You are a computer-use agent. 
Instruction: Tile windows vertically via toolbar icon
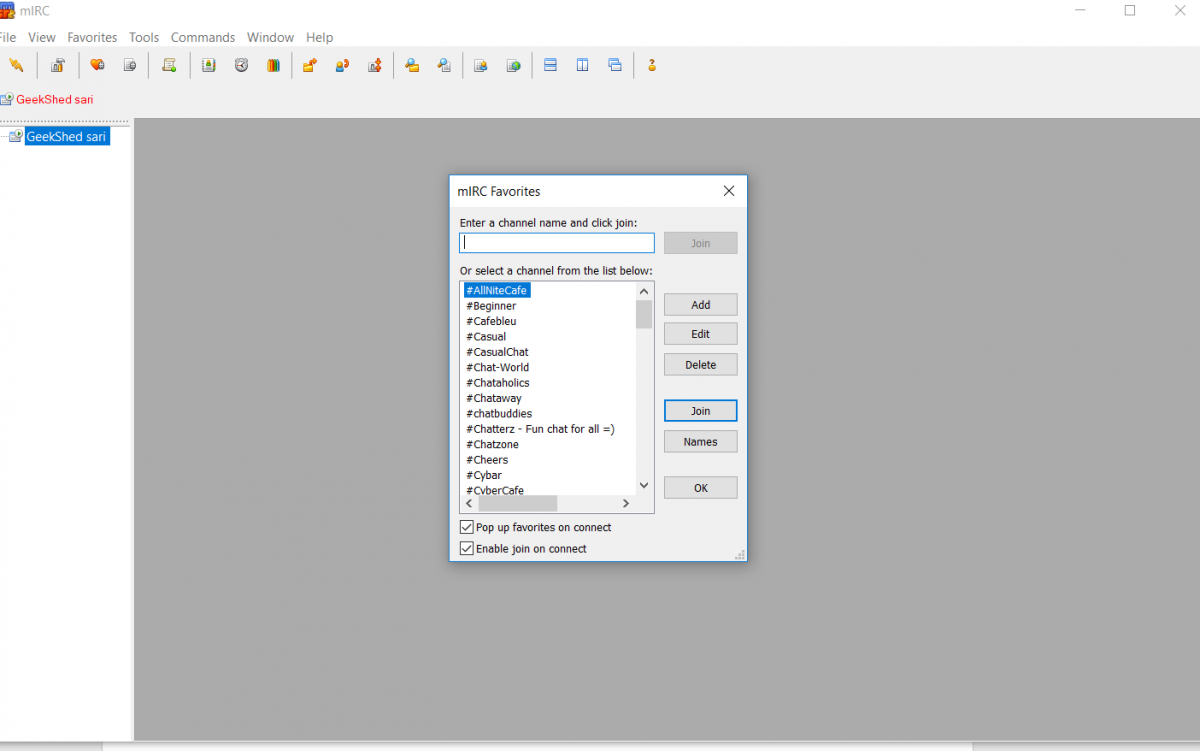[x=582, y=66]
